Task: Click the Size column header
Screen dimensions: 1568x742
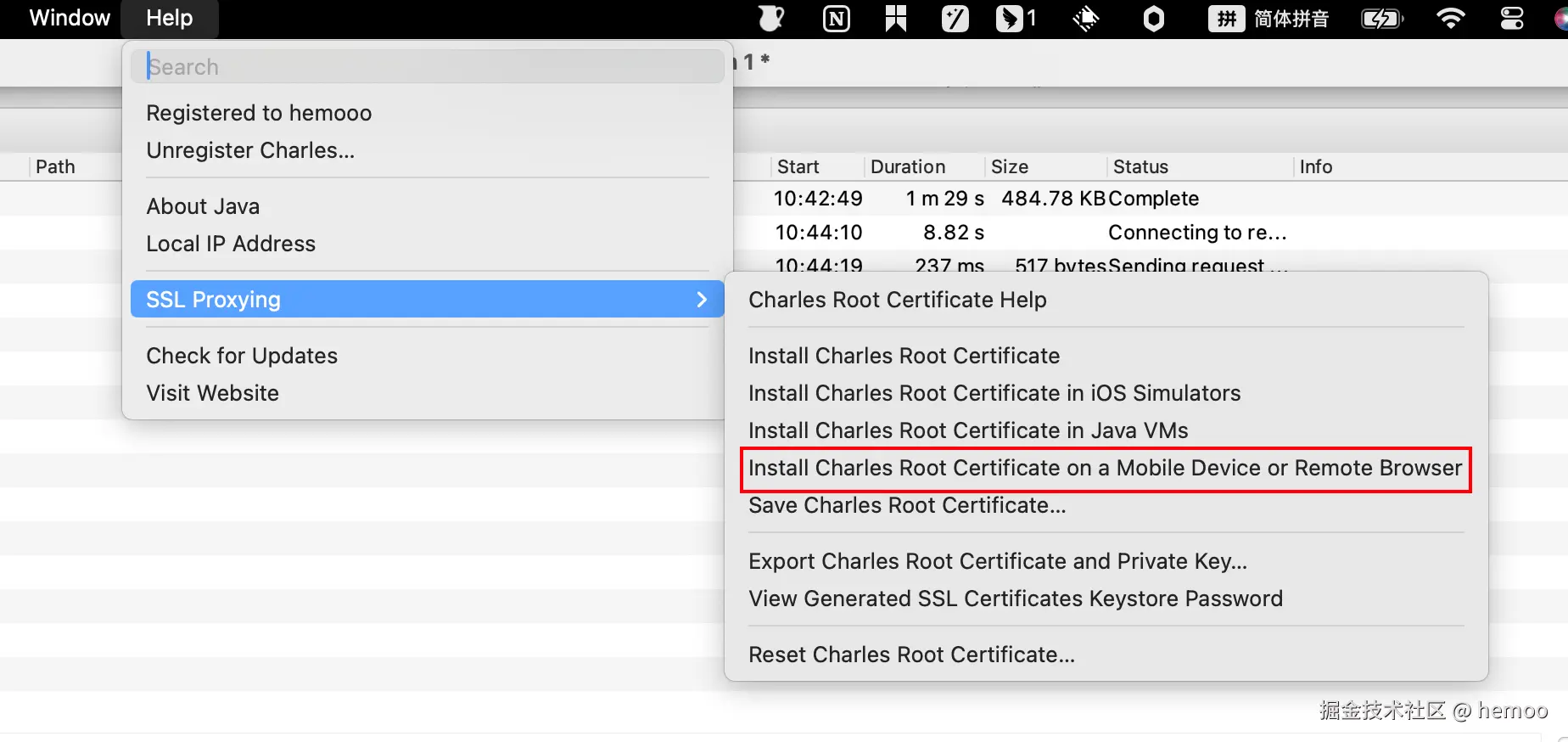Action: tap(1010, 166)
